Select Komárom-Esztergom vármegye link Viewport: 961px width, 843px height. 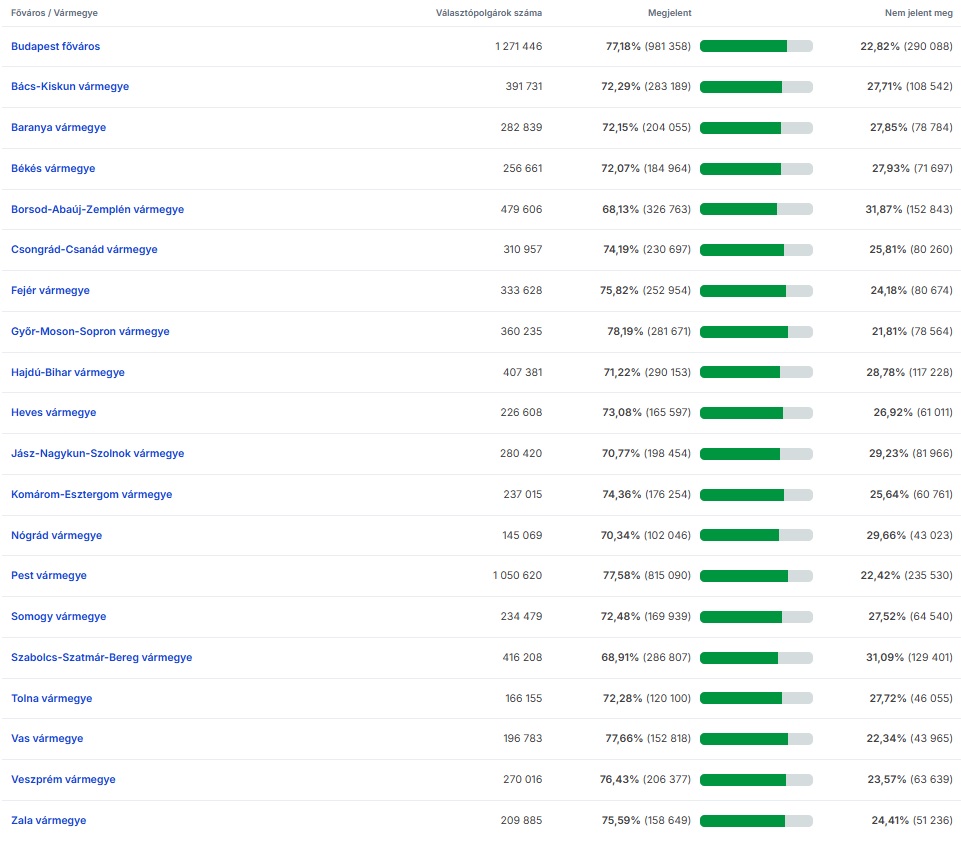pos(91,495)
